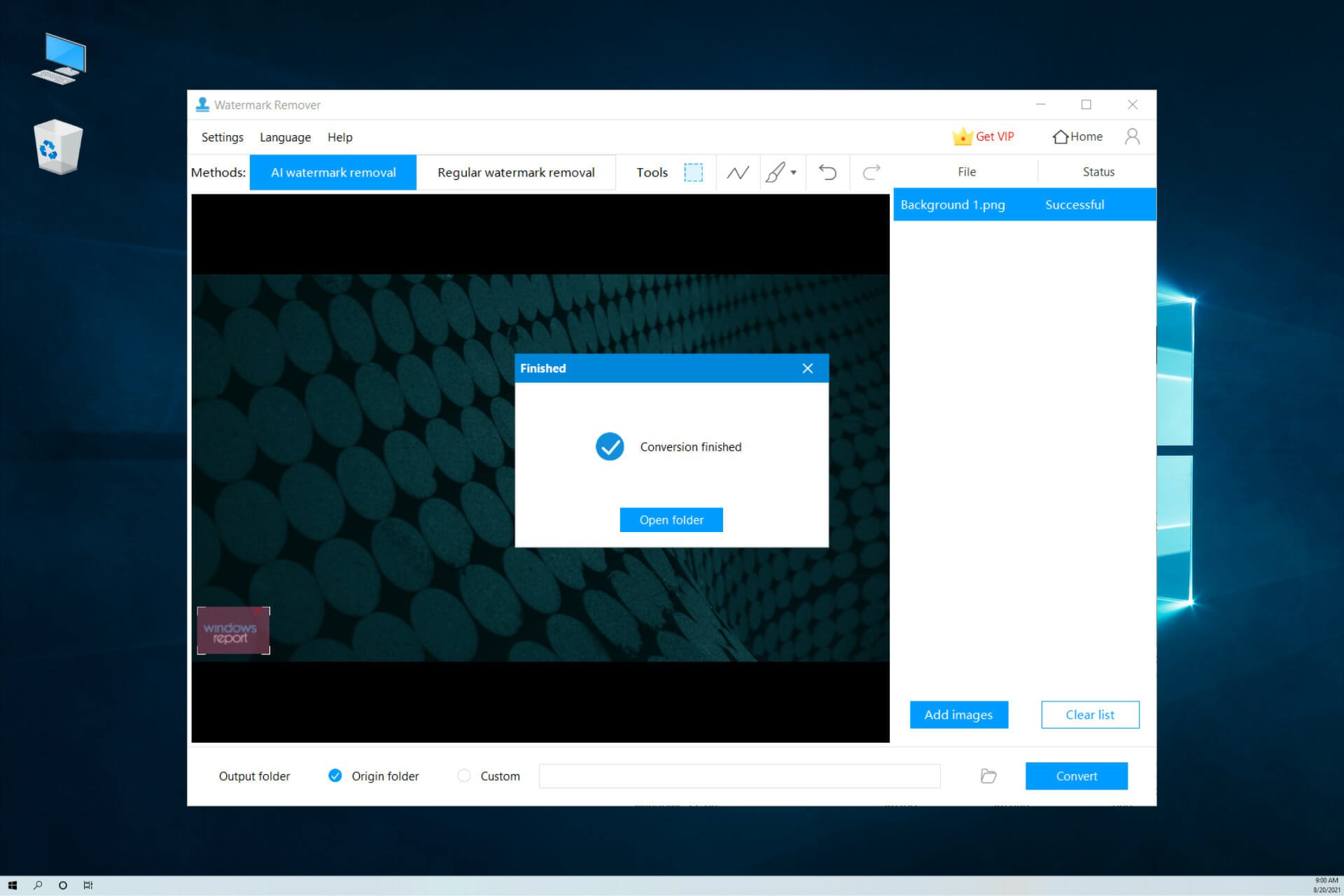Open the Settings menu
This screenshot has width=1344, height=896.
point(223,137)
